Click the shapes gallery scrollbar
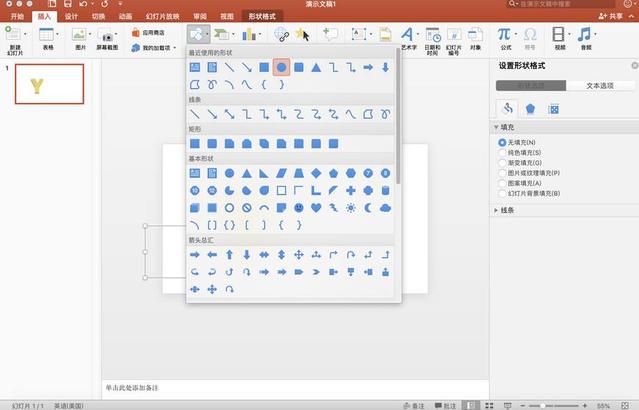Image resolution: width=639 pixels, height=410 pixels. click(x=398, y=116)
